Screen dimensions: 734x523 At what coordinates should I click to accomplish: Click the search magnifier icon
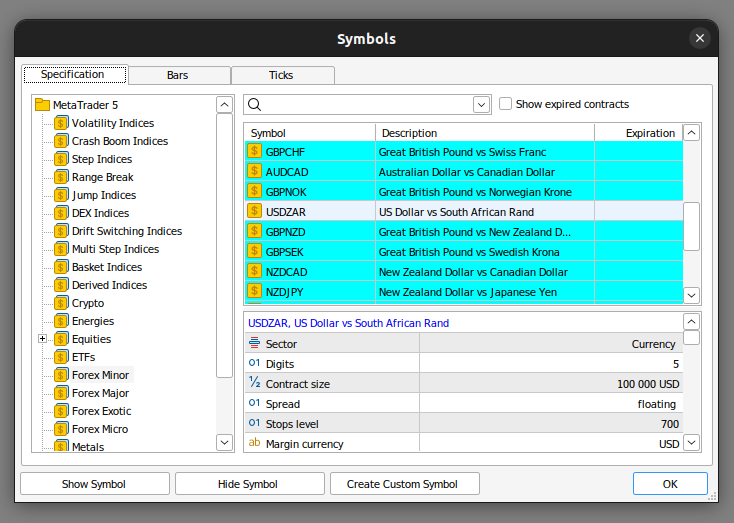coord(255,104)
